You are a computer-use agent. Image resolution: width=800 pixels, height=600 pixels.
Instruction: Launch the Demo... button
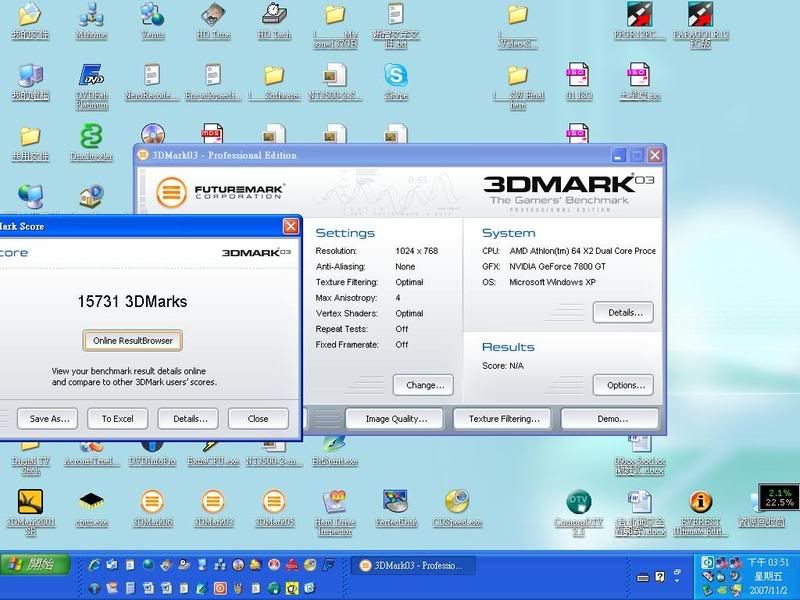(610, 418)
